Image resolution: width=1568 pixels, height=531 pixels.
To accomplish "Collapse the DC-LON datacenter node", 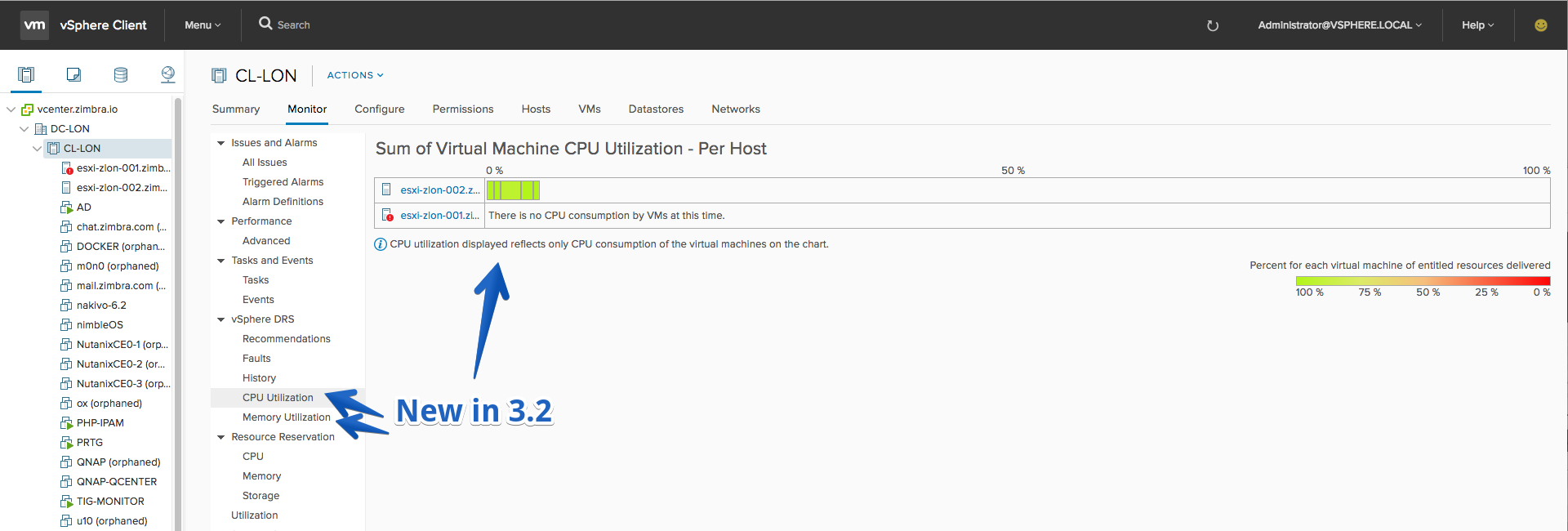I will coord(24,129).
